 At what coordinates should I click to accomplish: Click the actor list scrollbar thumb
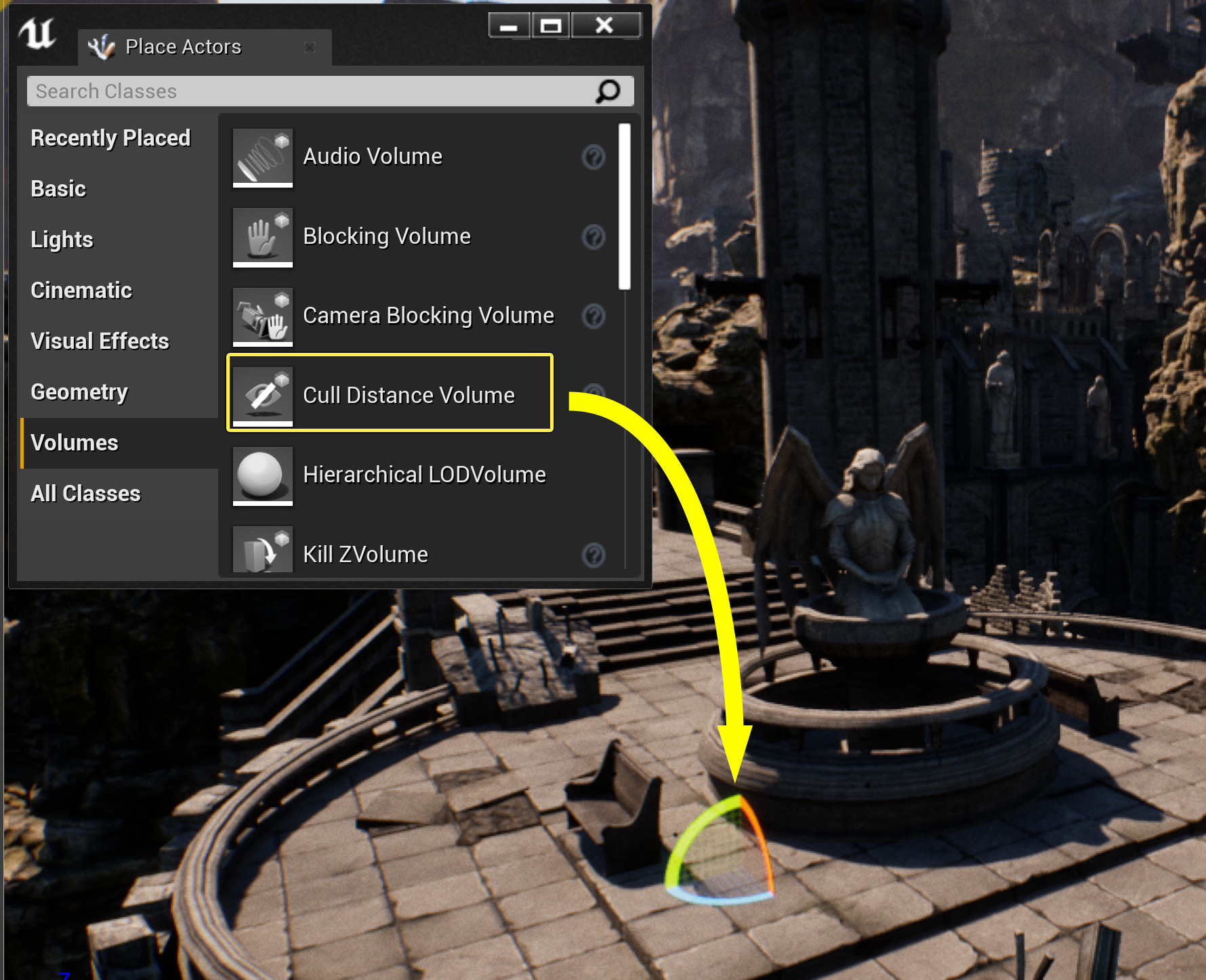[x=625, y=207]
